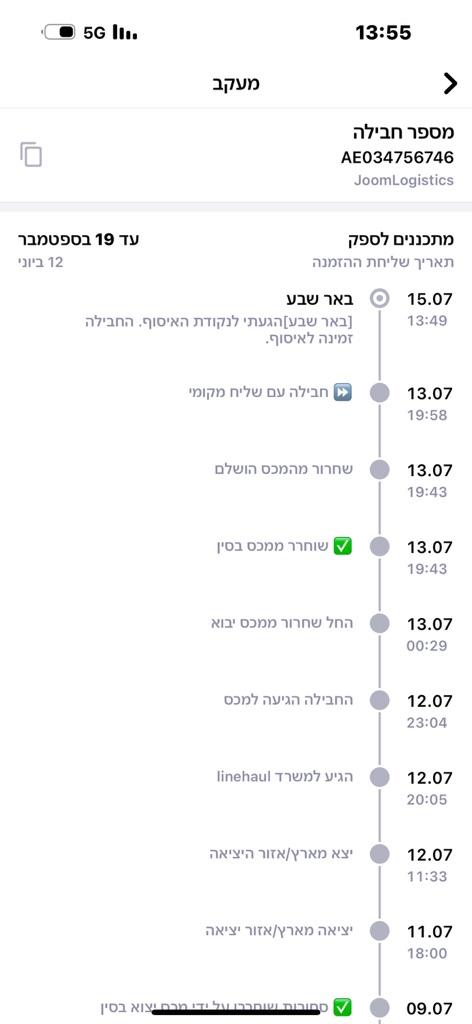Select the שחרור מהמכס הושלם entry
The height and width of the screenshot is (1024, 472).
[283, 469]
